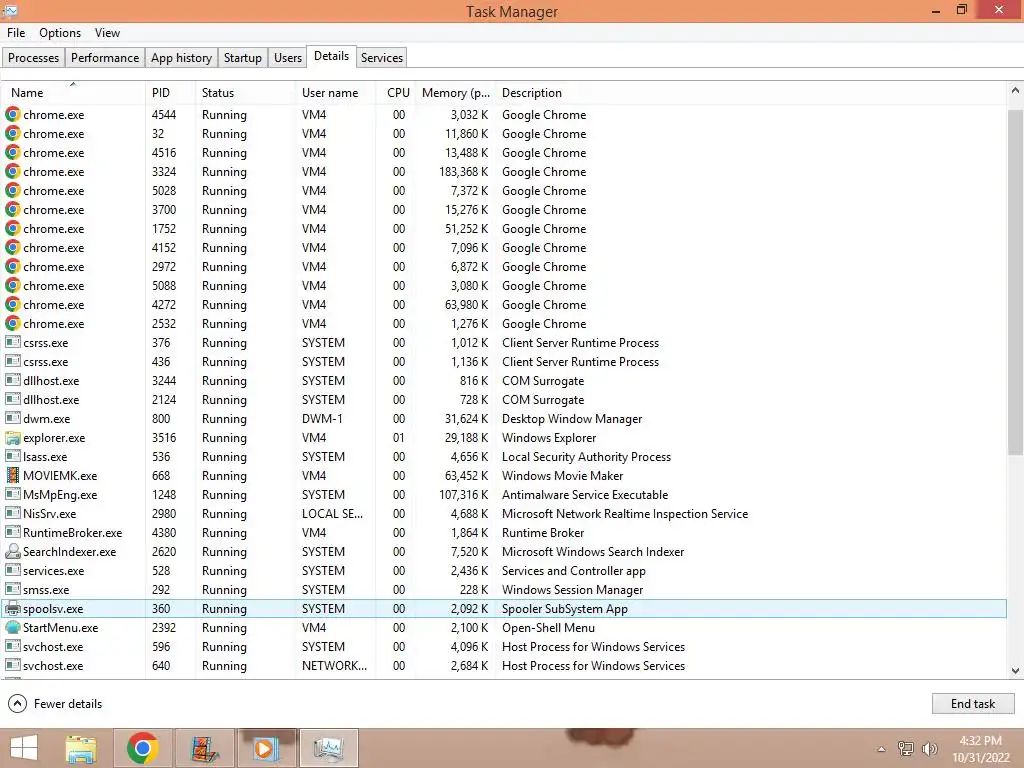
Task: Click the Chrome icon of PID 3324 row
Action: (12, 171)
